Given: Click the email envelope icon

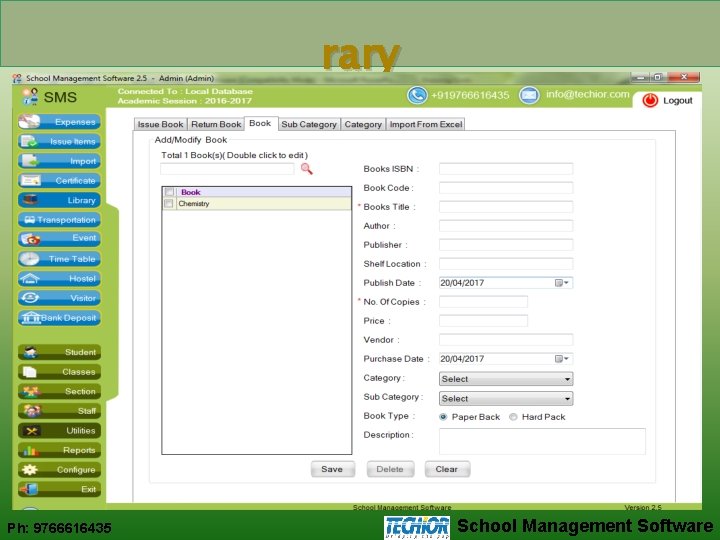Looking at the screenshot, I should 529,96.
